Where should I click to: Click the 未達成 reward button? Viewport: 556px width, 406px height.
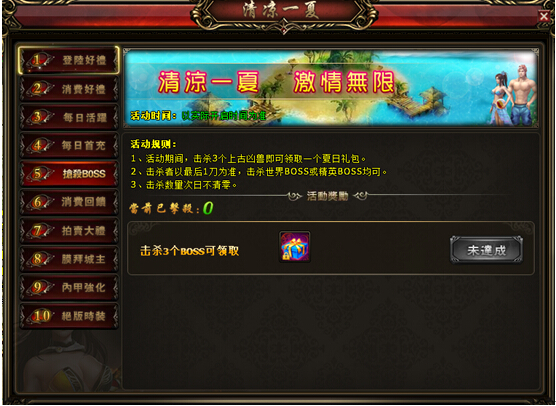486,250
